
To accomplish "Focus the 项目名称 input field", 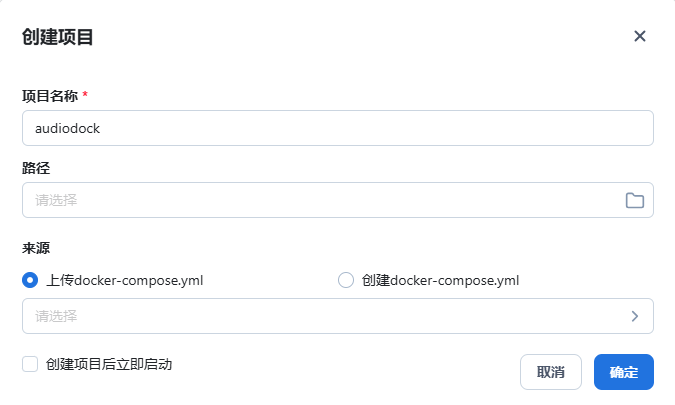I will point(337,128).
